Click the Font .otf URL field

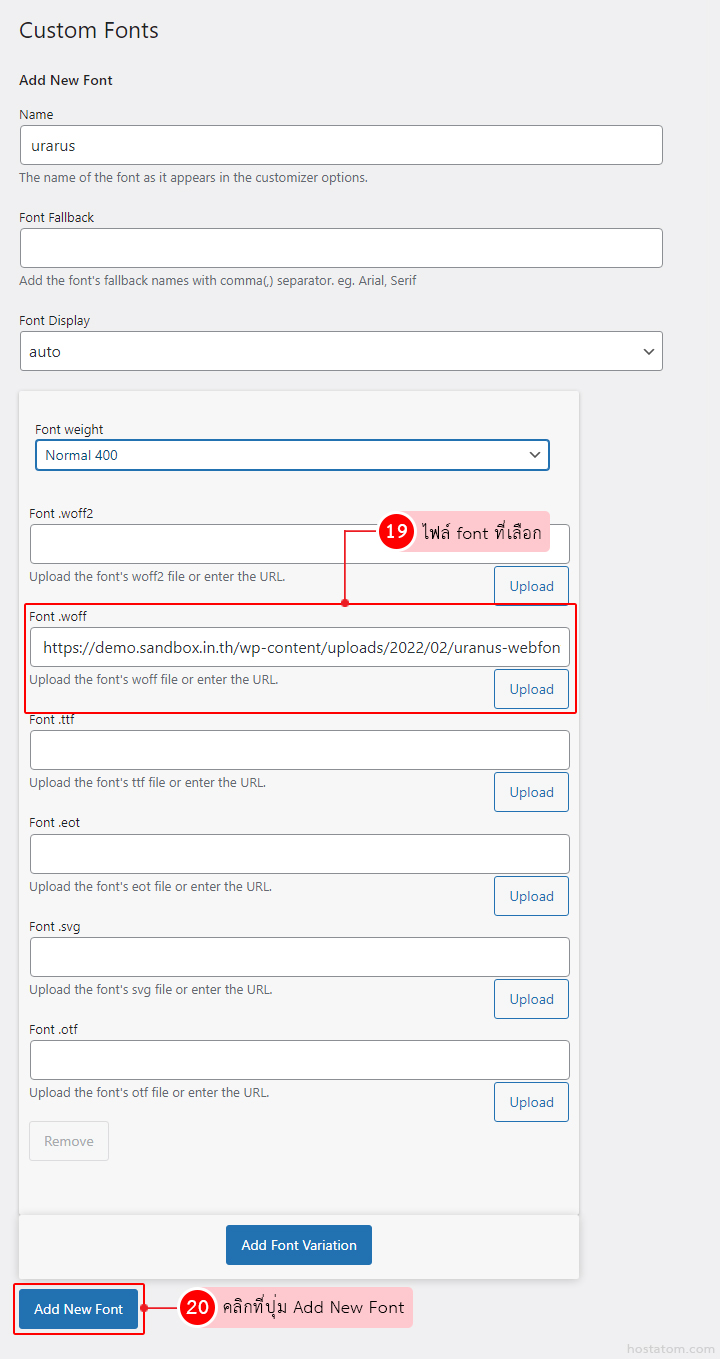300,1060
